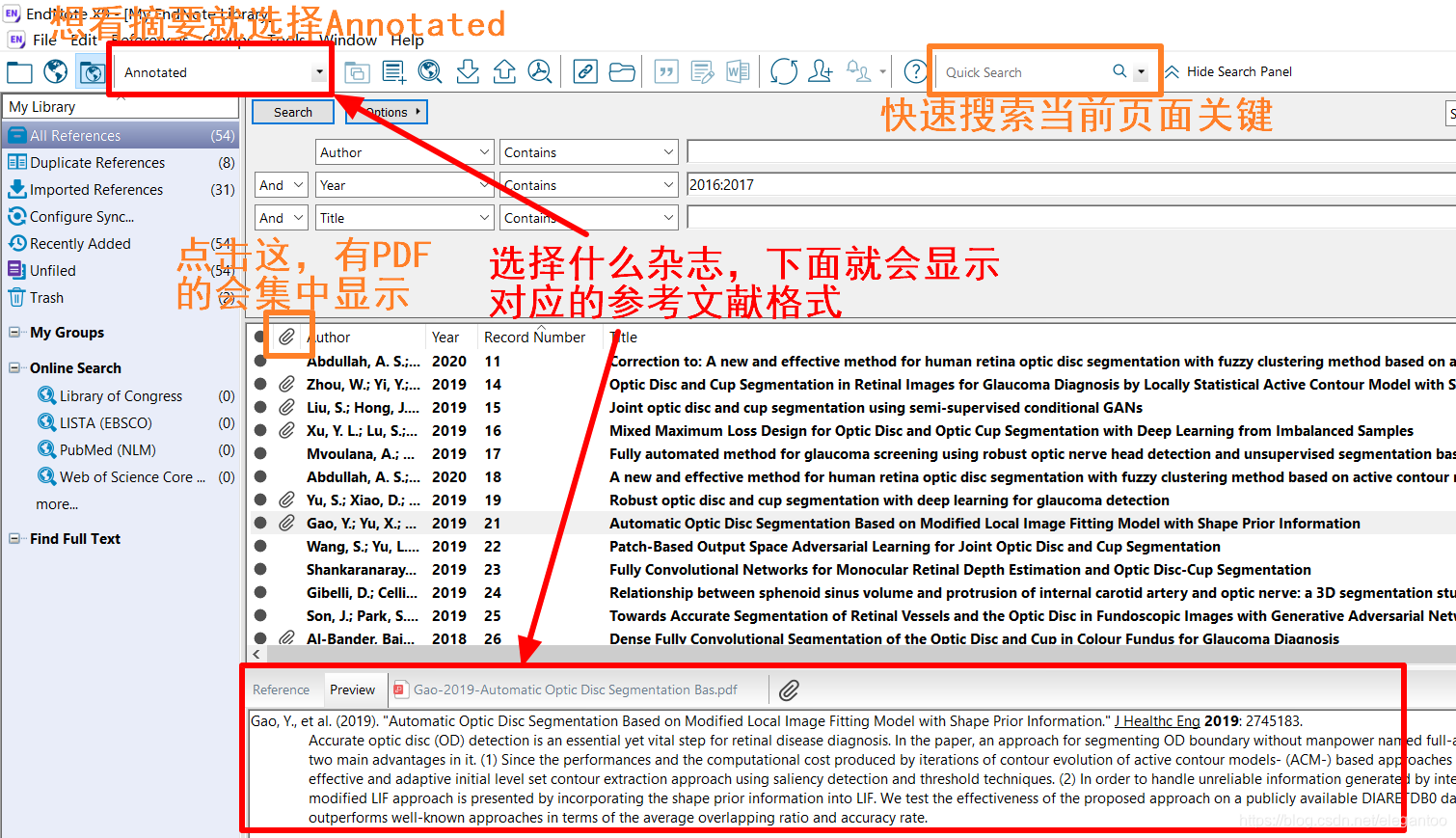Click Format Bibliography toolbar icon
Screen dimensions: 1456x838
click(x=703, y=72)
